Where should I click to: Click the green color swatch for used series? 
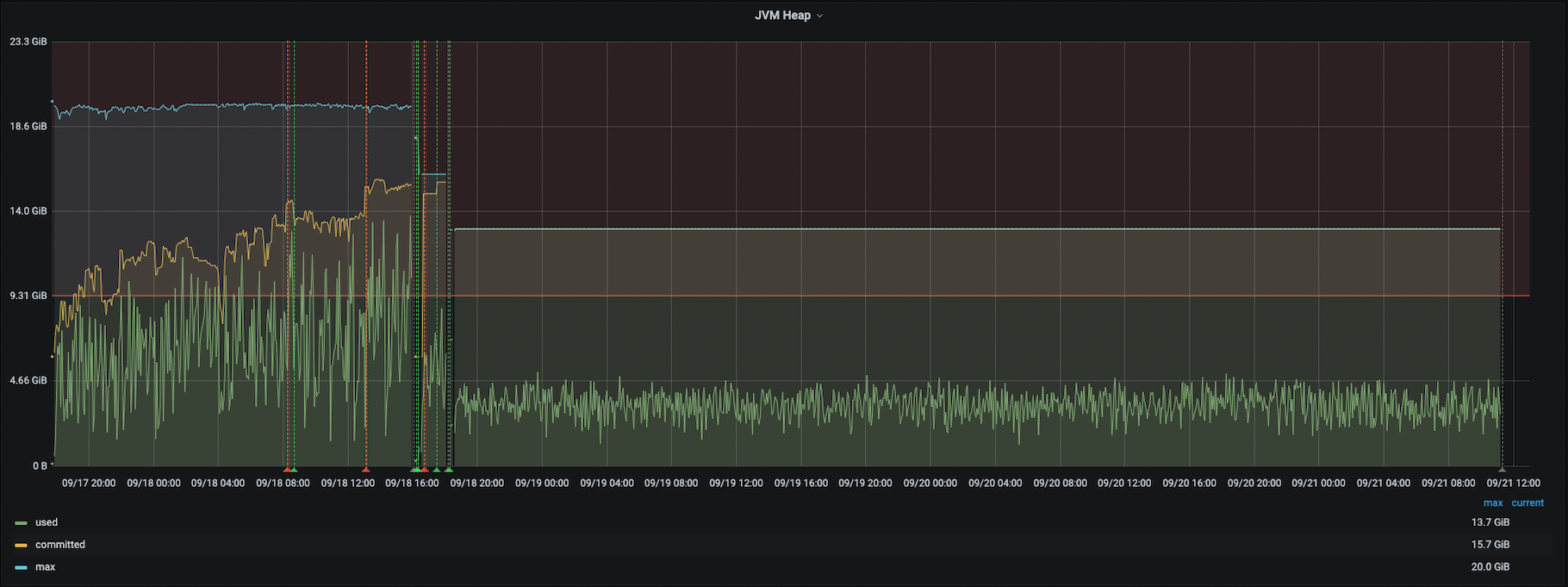(22, 523)
